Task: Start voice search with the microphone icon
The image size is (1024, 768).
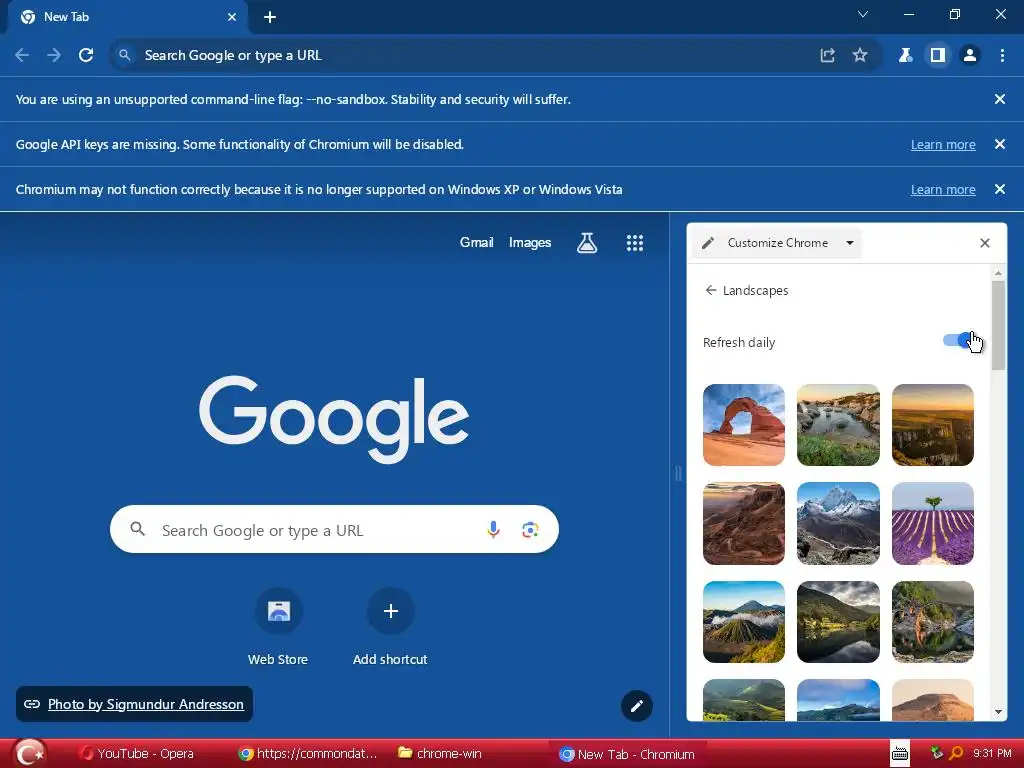Action: (x=494, y=530)
